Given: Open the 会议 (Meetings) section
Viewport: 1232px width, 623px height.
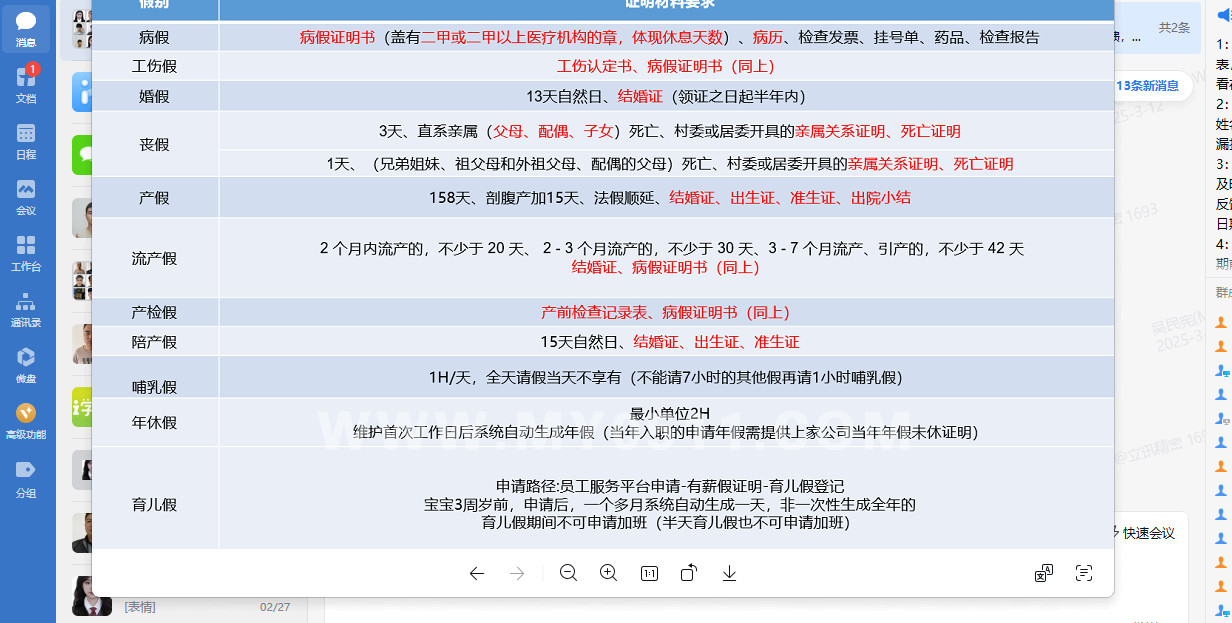Looking at the screenshot, I should pyautogui.click(x=26, y=196).
